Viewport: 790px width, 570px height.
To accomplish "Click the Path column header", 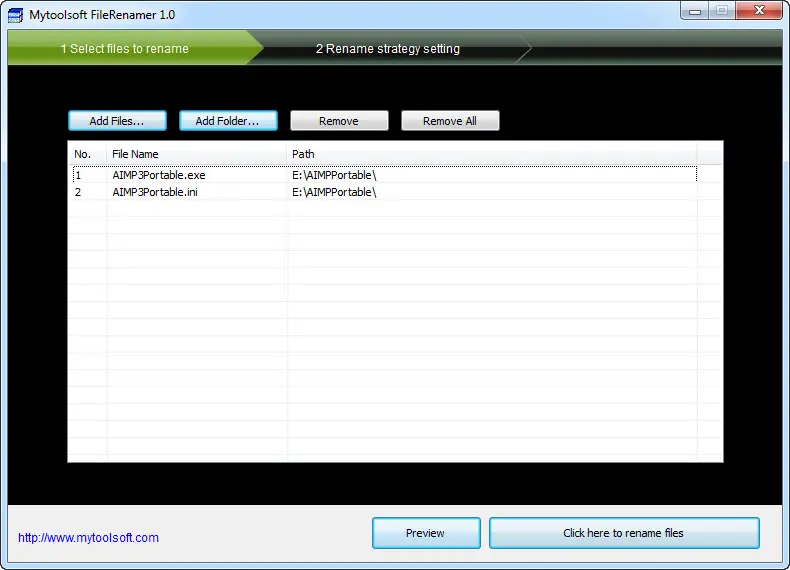I will pos(492,154).
